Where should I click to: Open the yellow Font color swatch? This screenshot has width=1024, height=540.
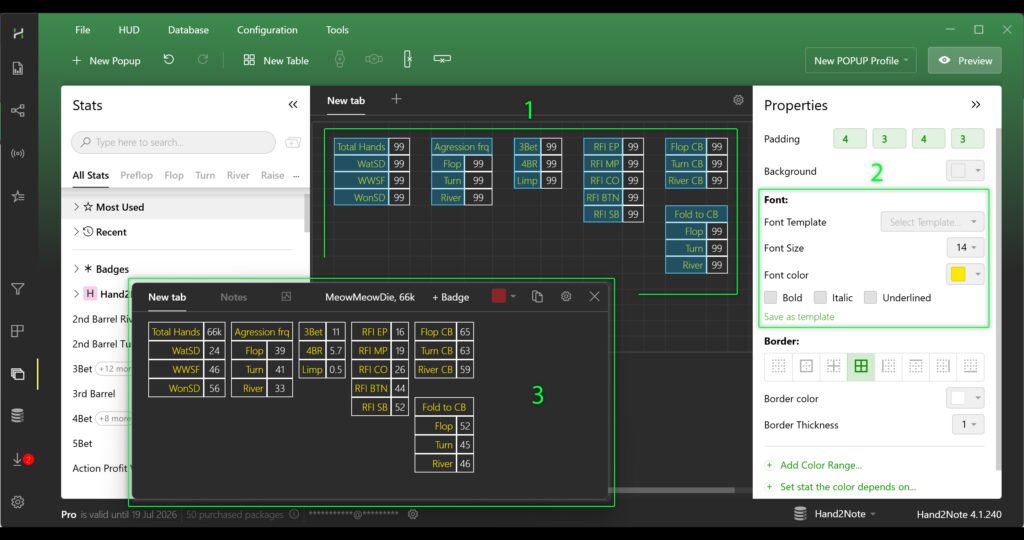point(965,274)
